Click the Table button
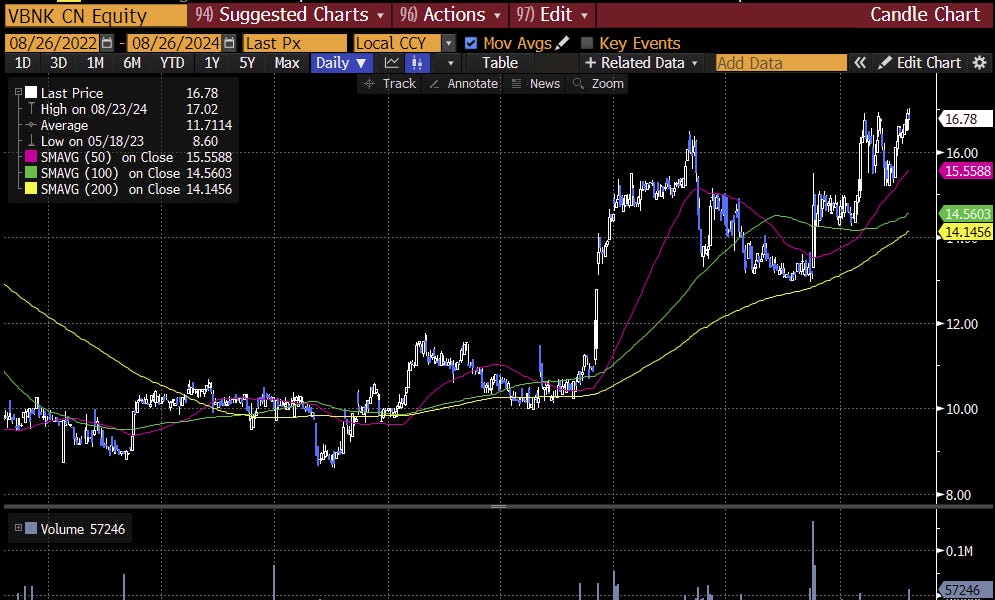 pos(499,62)
